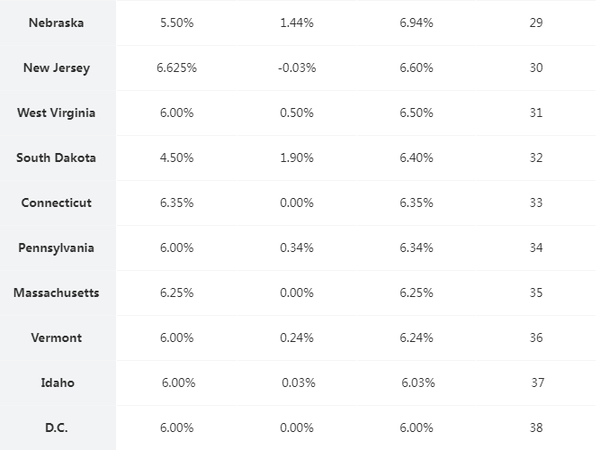Viewport: 600px width, 450px height.
Task: Click Nebraska's 6.94% combined rate
Action: click(417, 22)
